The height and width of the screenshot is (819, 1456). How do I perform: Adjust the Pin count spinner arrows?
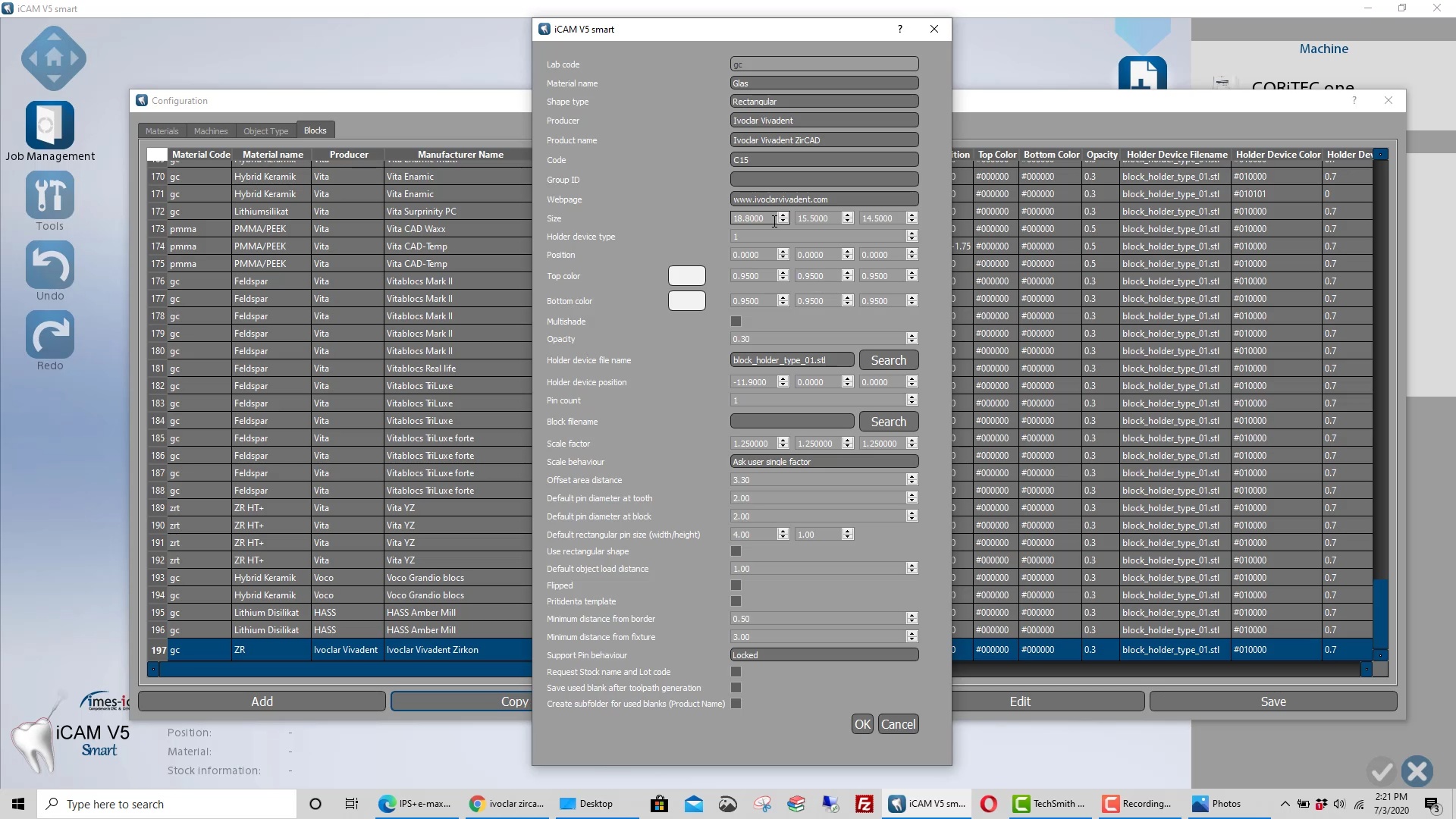pyautogui.click(x=912, y=400)
